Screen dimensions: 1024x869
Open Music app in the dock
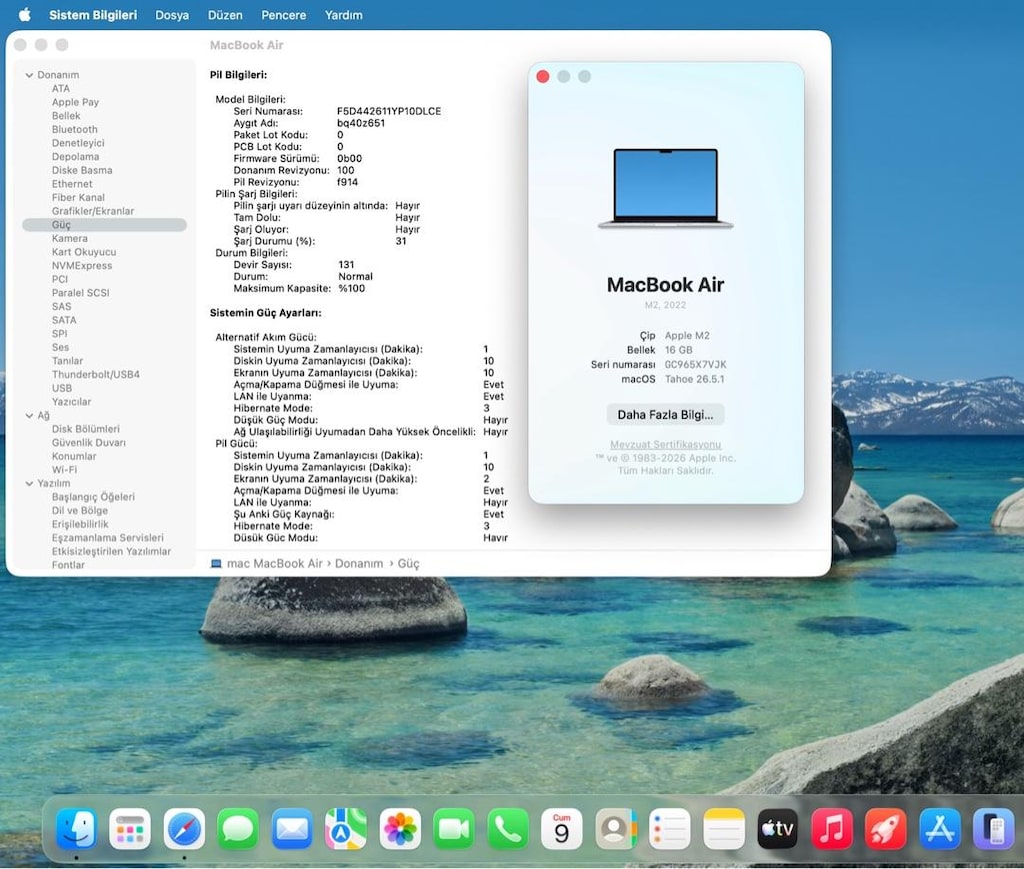[x=832, y=829]
